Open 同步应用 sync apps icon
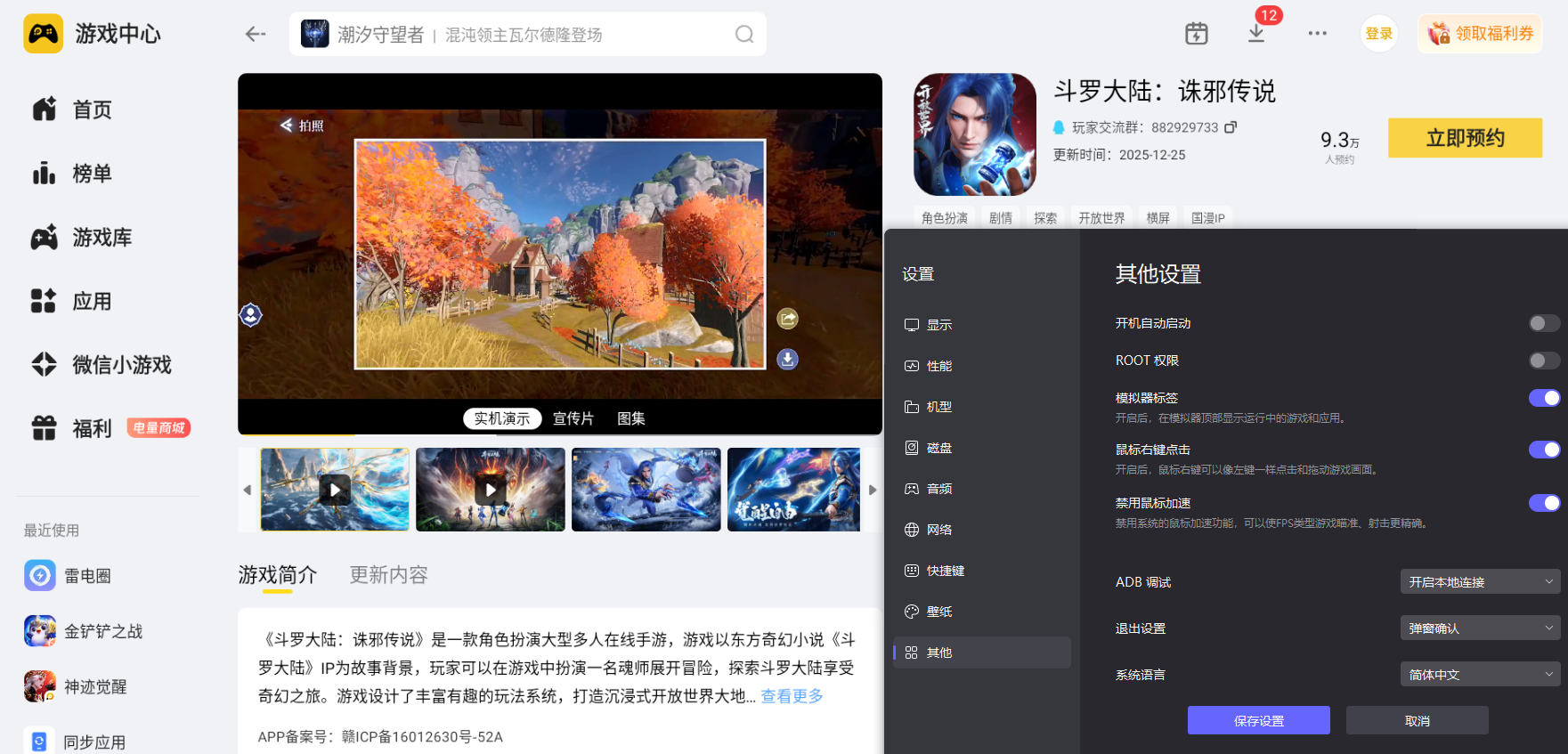 (x=39, y=742)
